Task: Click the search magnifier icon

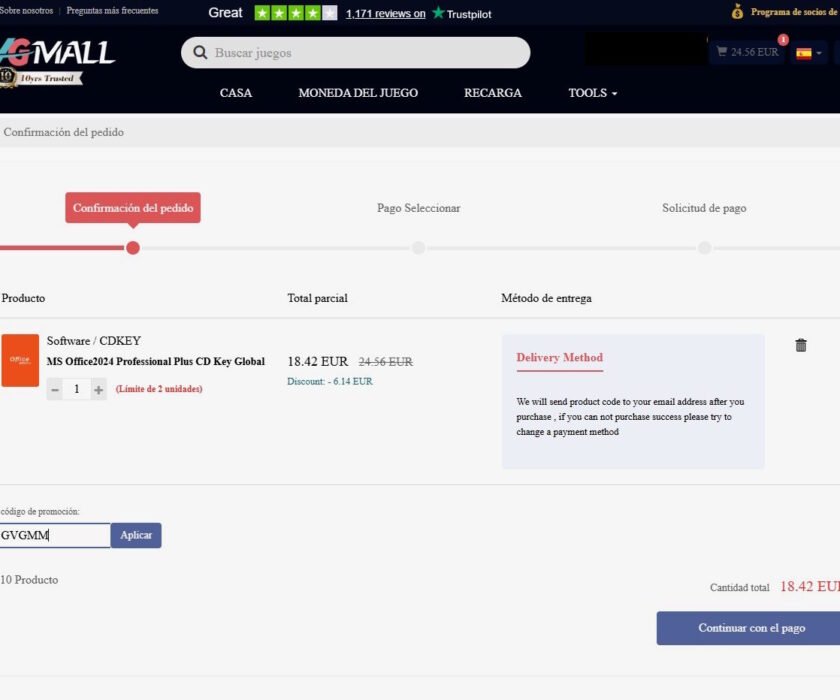Action: (x=200, y=52)
